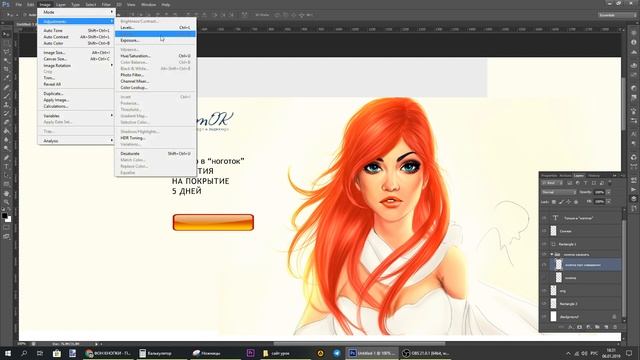Select the Brush tool in the toolbar
640x360 pixels.
click(6, 96)
